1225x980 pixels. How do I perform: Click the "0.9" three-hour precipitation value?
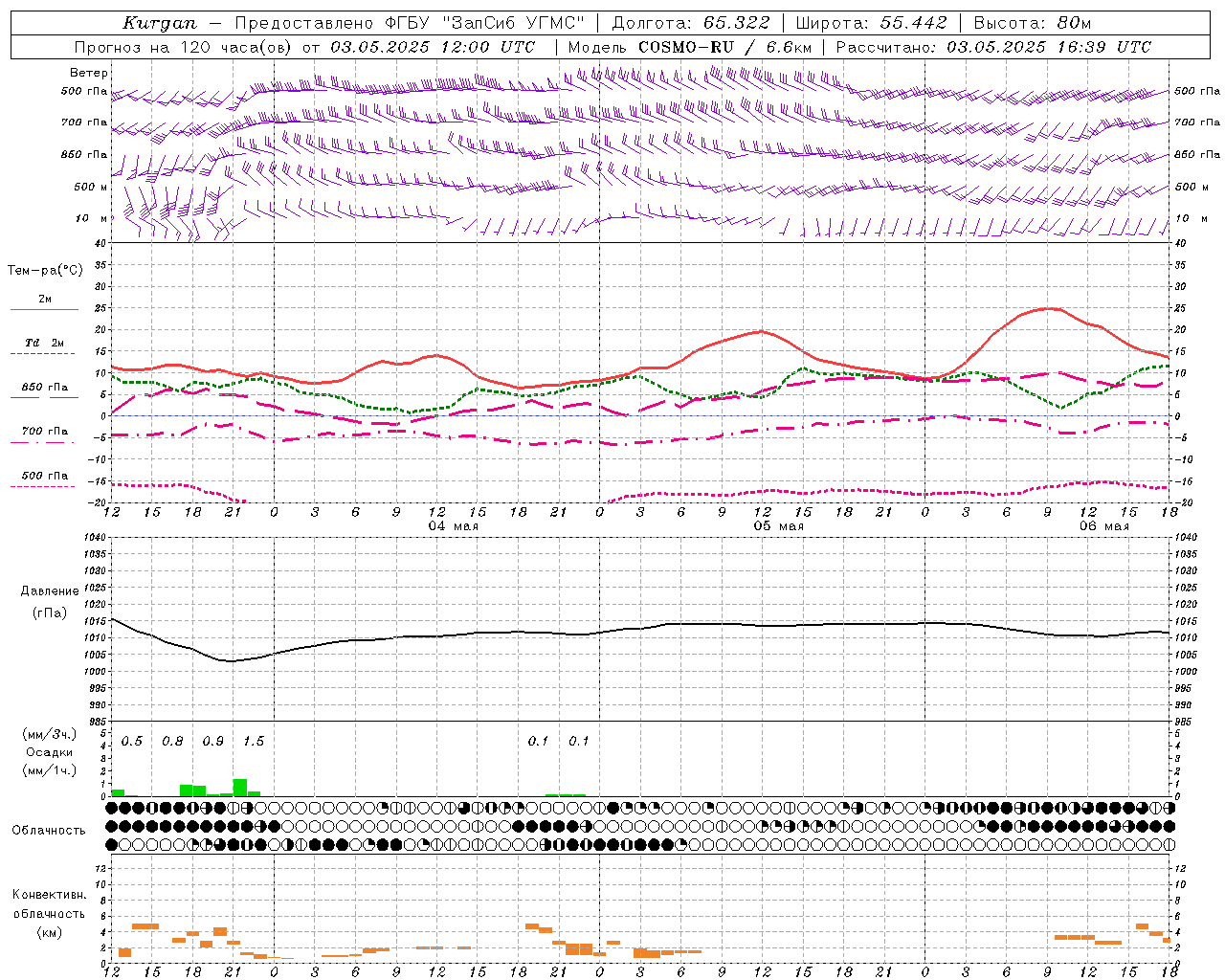(213, 742)
